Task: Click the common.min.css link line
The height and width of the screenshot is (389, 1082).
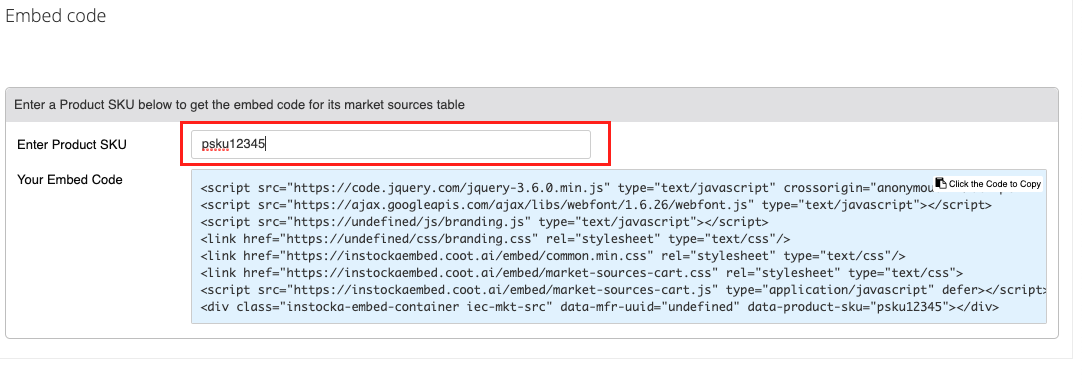Action: click(x=553, y=256)
